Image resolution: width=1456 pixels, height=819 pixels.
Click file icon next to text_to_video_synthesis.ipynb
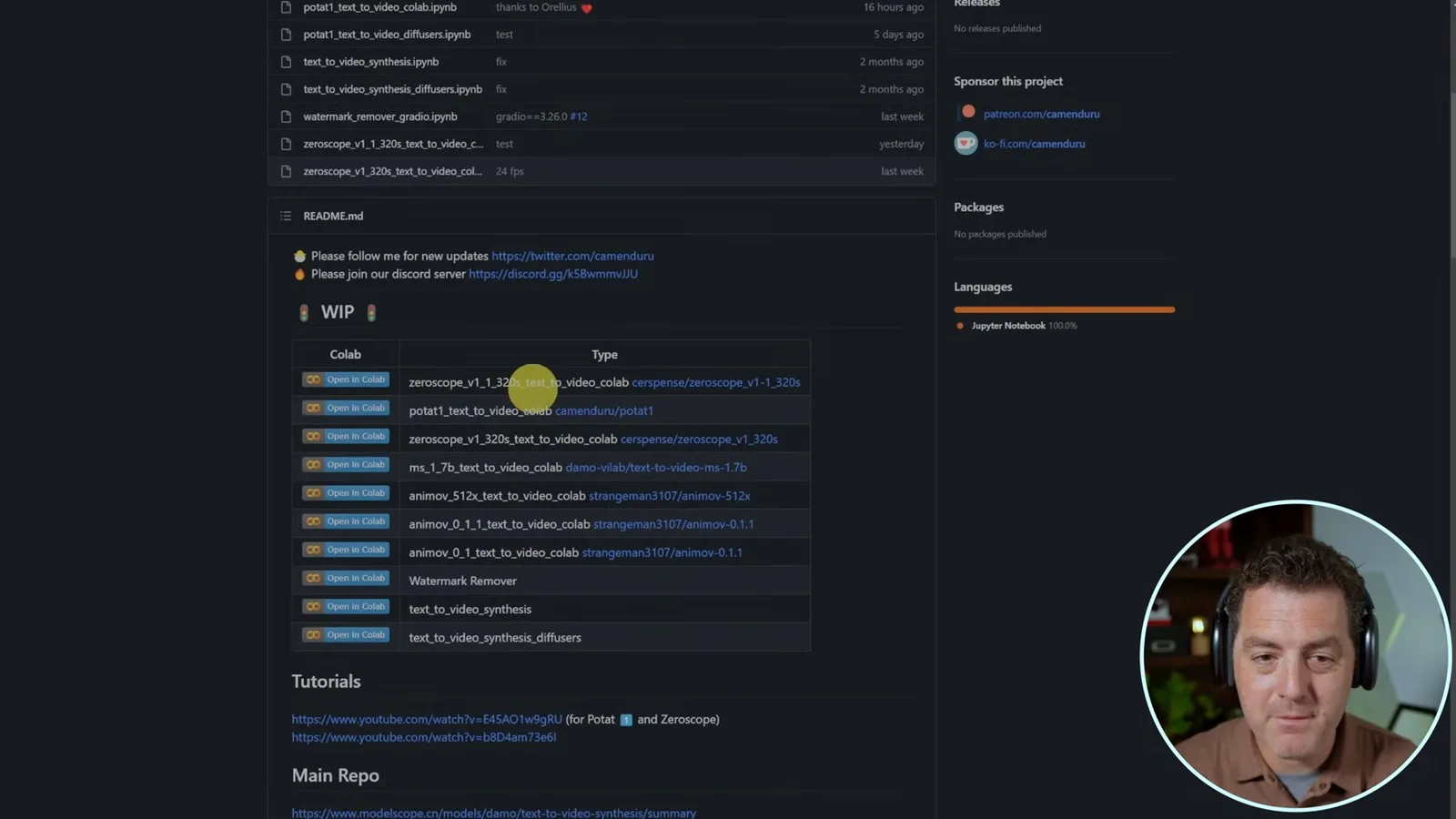[286, 62]
